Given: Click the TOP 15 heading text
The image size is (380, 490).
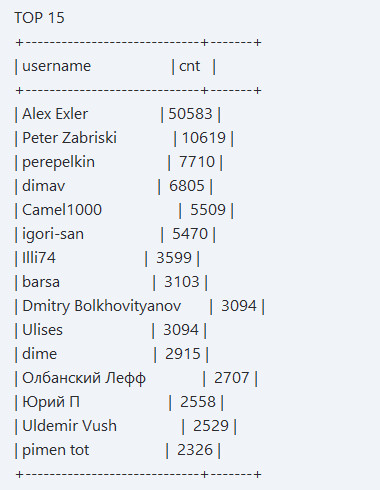Looking at the screenshot, I should click(39, 18).
